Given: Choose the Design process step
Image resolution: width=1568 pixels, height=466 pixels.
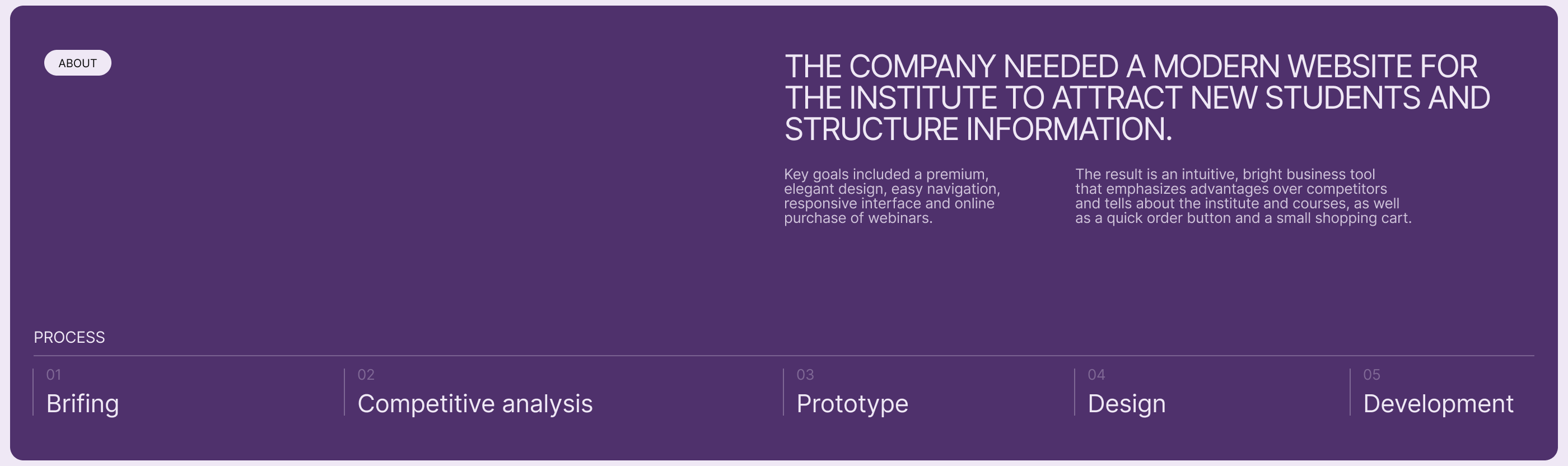Looking at the screenshot, I should tap(1126, 404).
